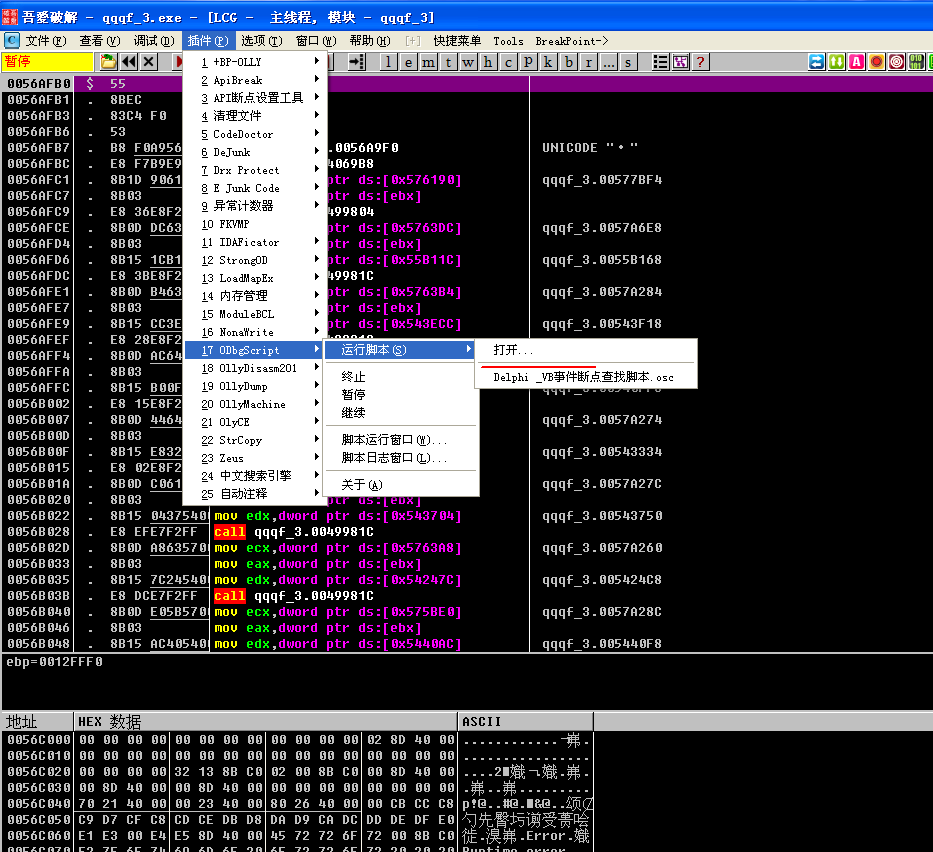Click the appearance grid toolbar icon
The height and width of the screenshot is (852, 933).
click(680, 62)
